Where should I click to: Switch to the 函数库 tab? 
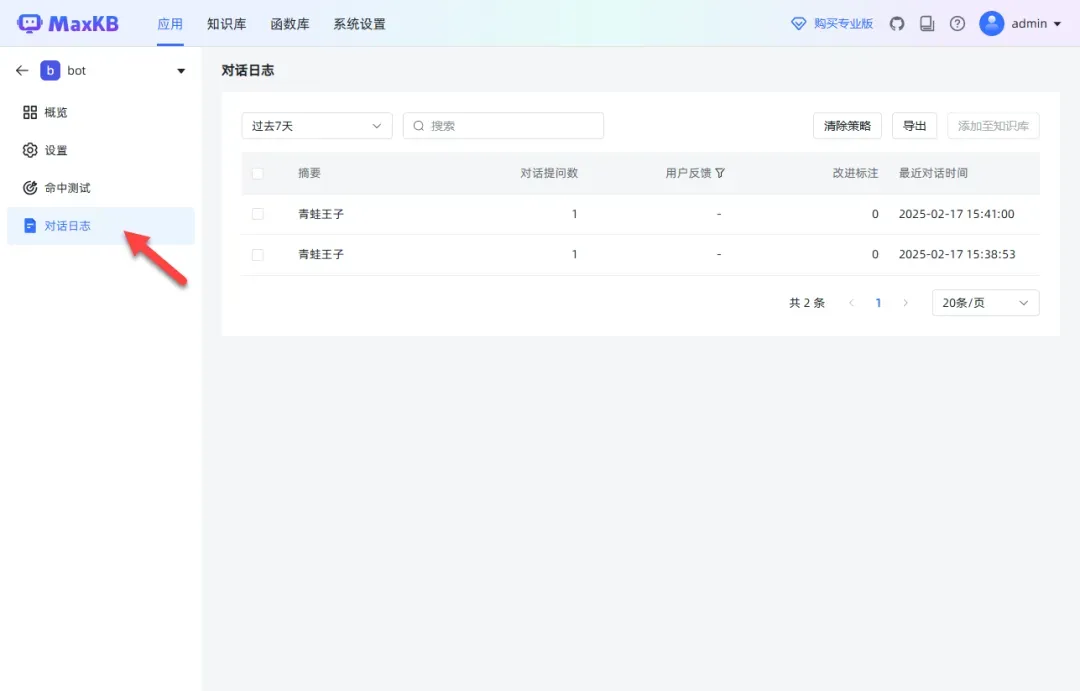(290, 24)
